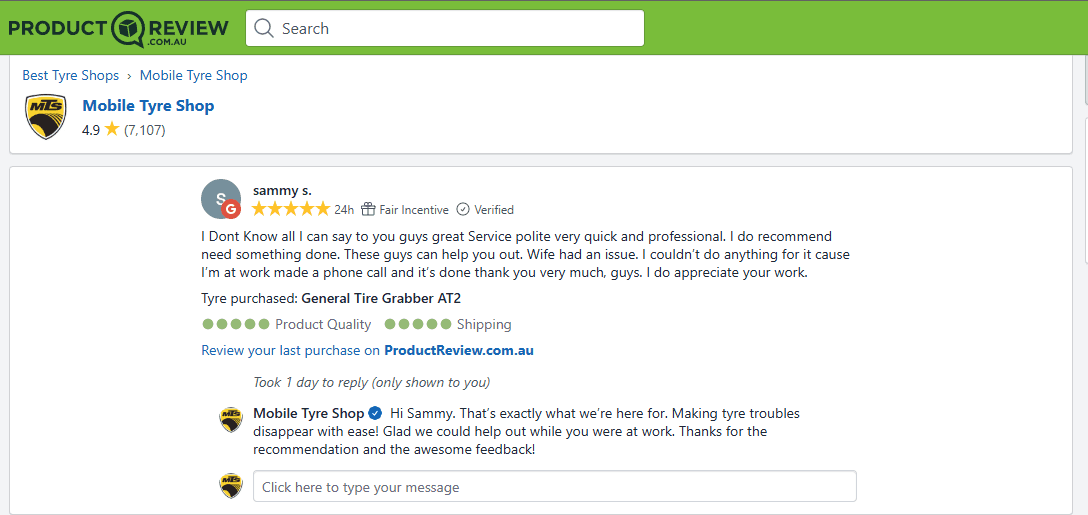Click the MTS avatar beside message box
Viewport: 1088px width, 515px height.
[231, 486]
